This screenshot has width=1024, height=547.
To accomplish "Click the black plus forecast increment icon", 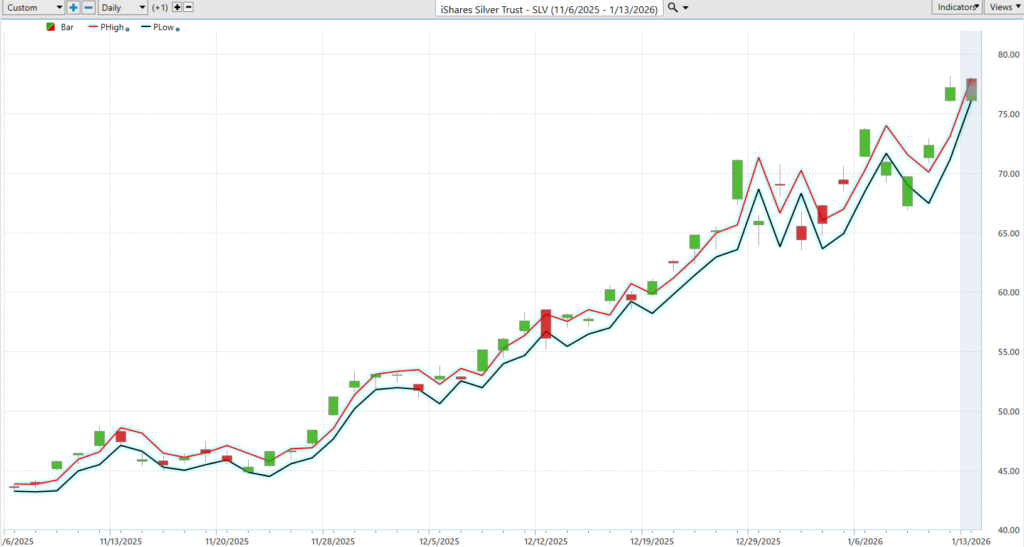I will tap(177, 7).
